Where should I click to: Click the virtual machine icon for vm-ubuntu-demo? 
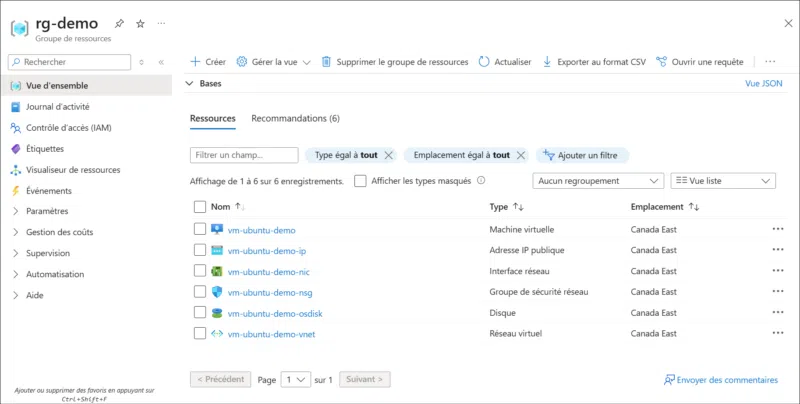(x=217, y=230)
